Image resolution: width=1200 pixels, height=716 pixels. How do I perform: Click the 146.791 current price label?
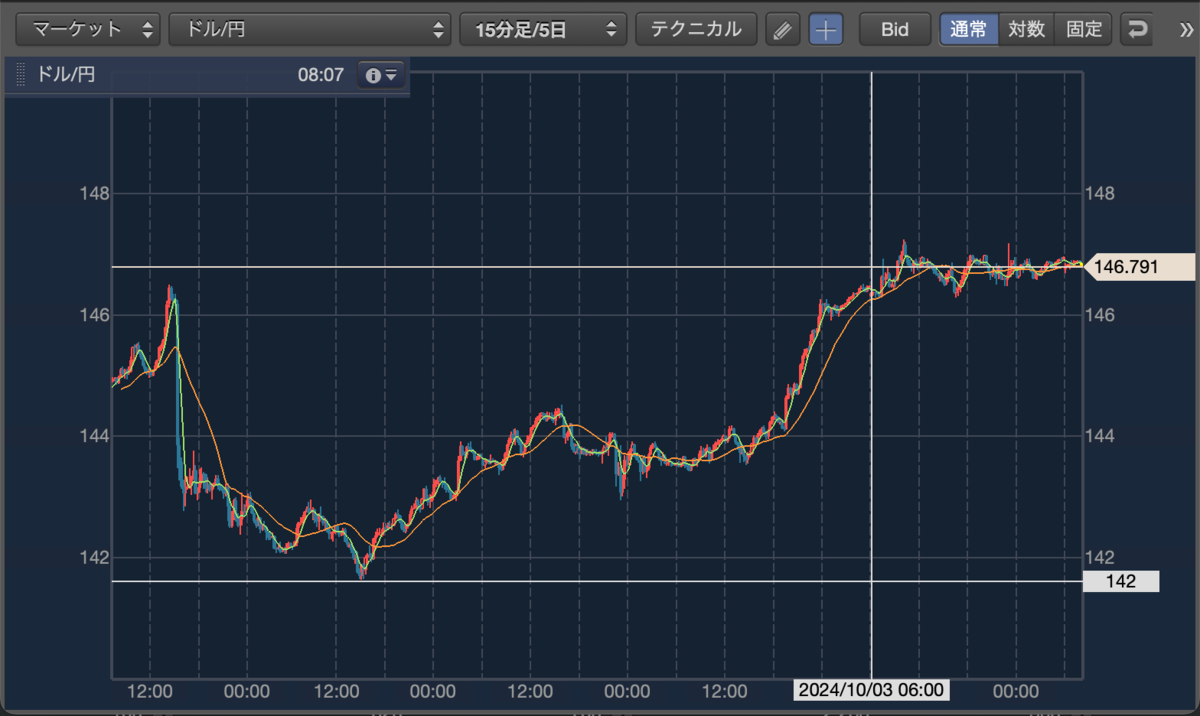pos(1140,267)
